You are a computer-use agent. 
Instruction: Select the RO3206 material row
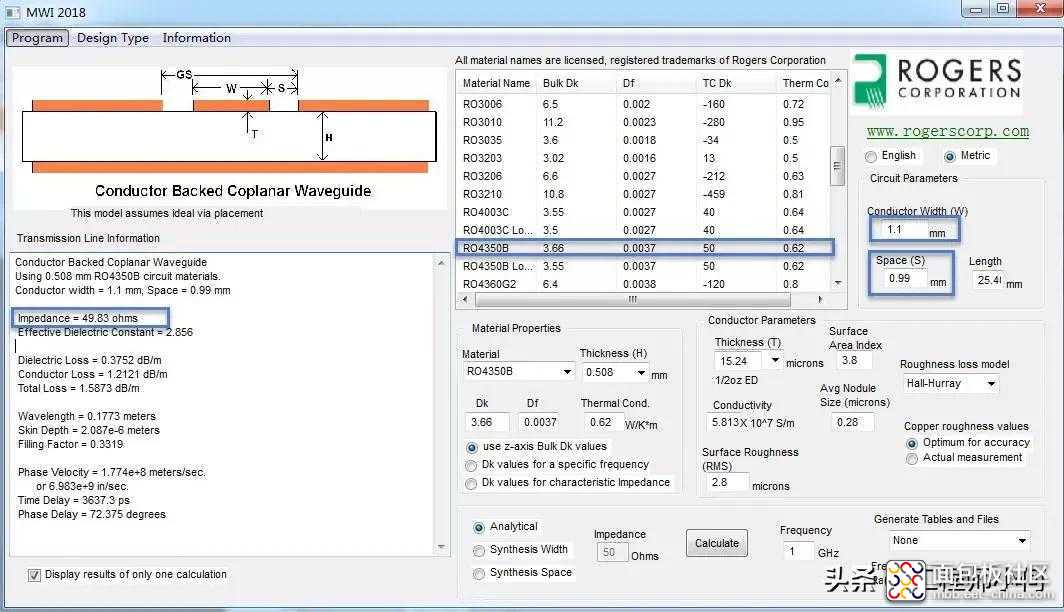(x=643, y=176)
